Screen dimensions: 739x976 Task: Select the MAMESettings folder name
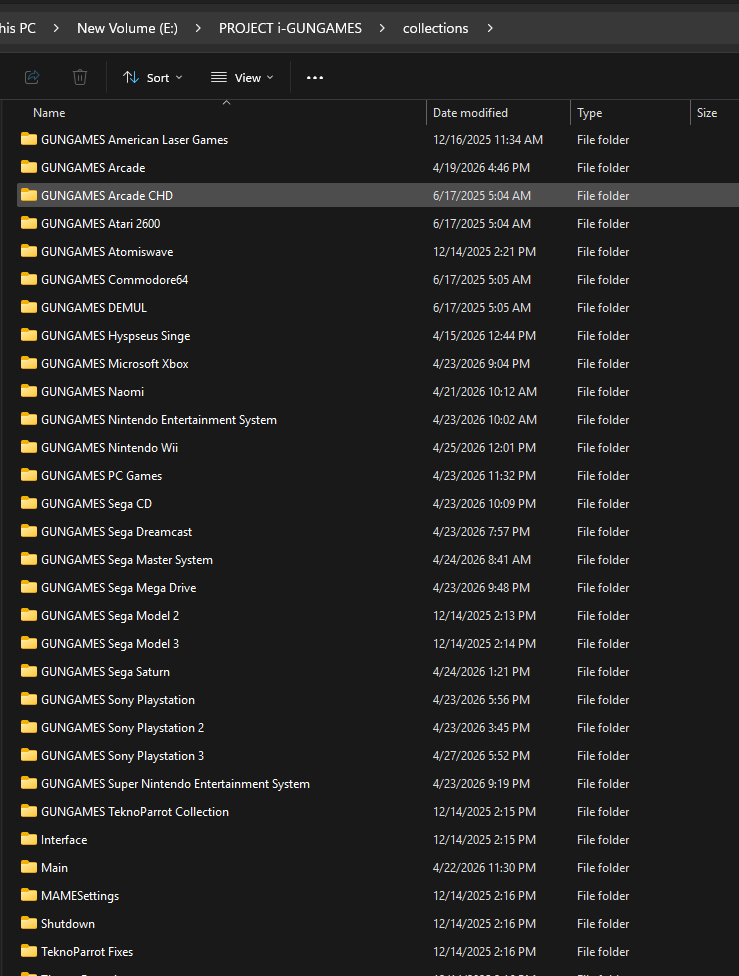click(x=80, y=896)
